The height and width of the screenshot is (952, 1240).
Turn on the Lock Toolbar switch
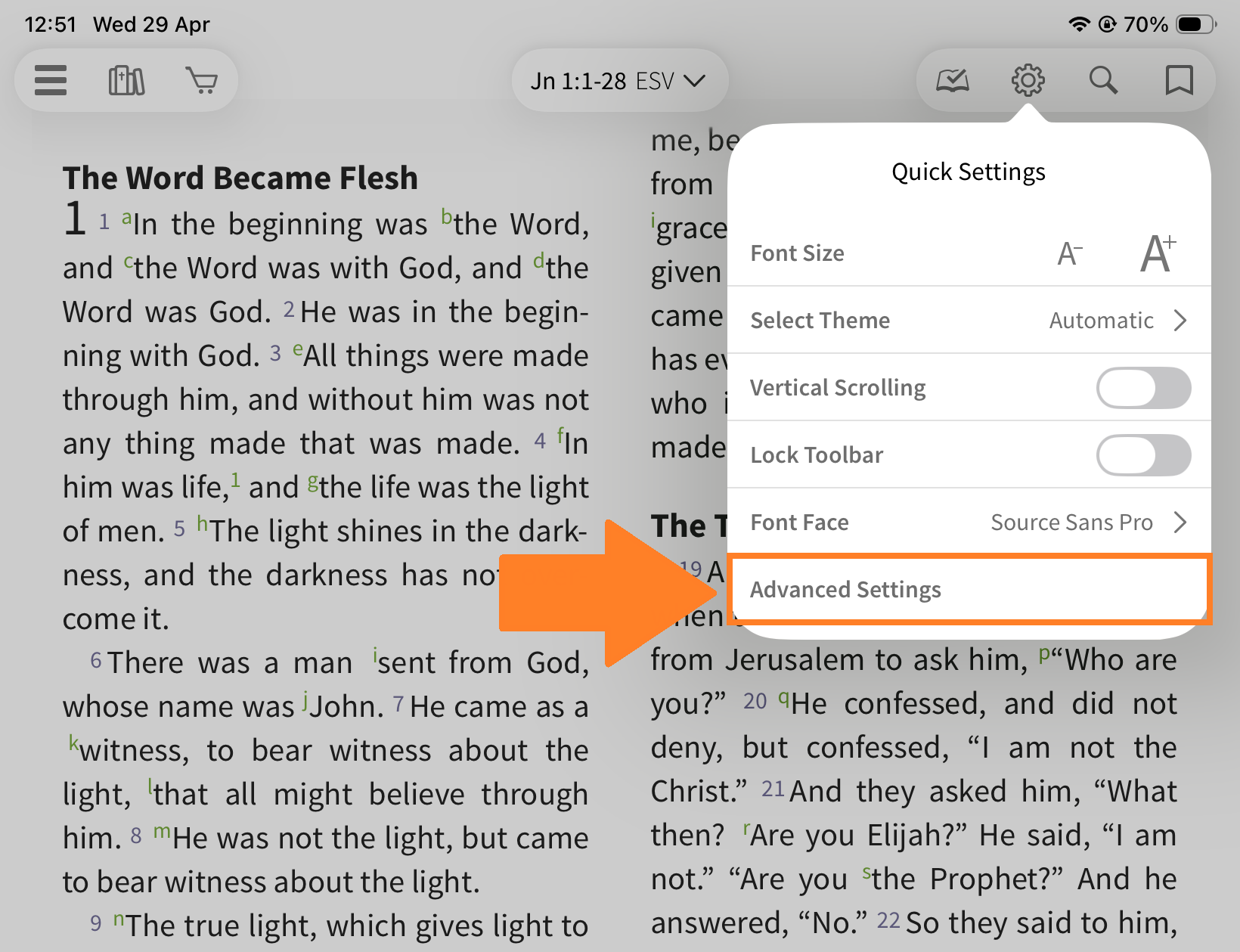[x=1143, y=455]
